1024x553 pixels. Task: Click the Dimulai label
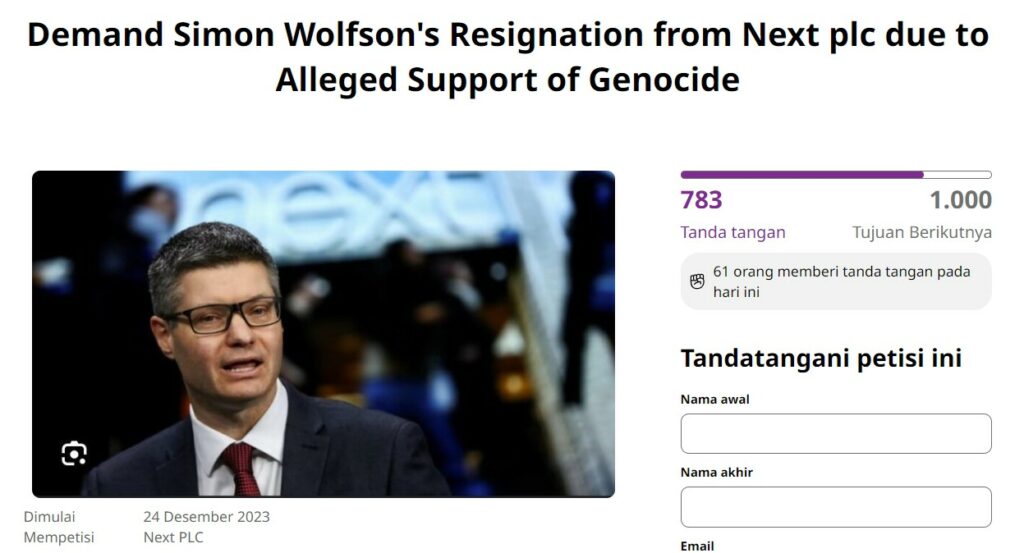pyautogui.click(x=50, y=516)
